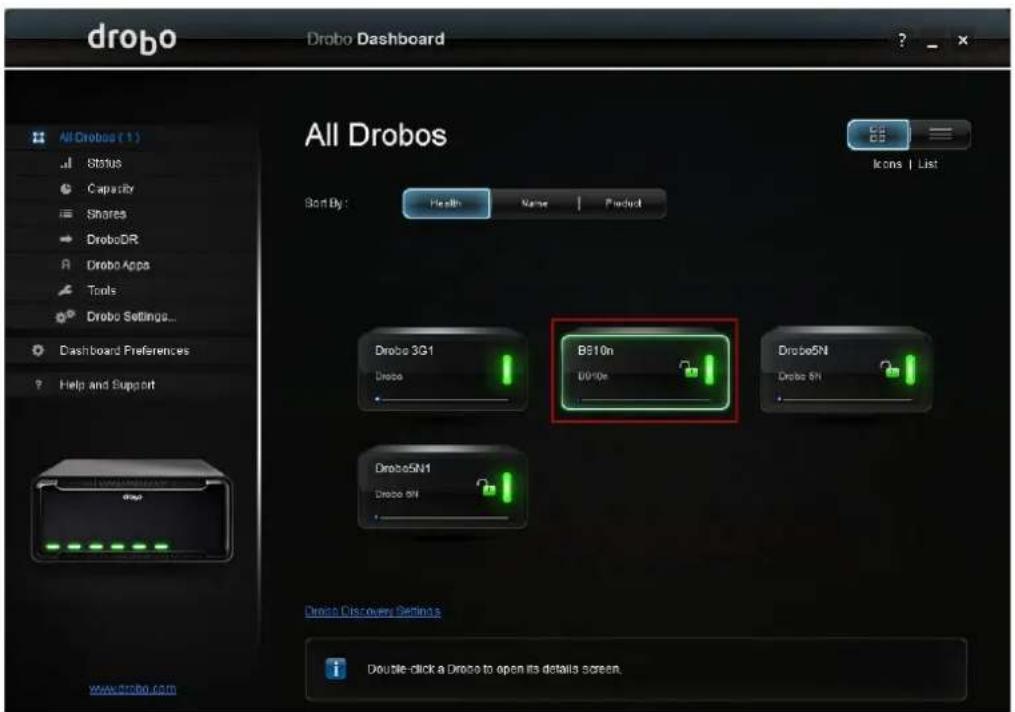The height and width of the screenshot is (712, 1015).
Task: Visit the www.drobo.com link
Action: (x=133, y=689)
